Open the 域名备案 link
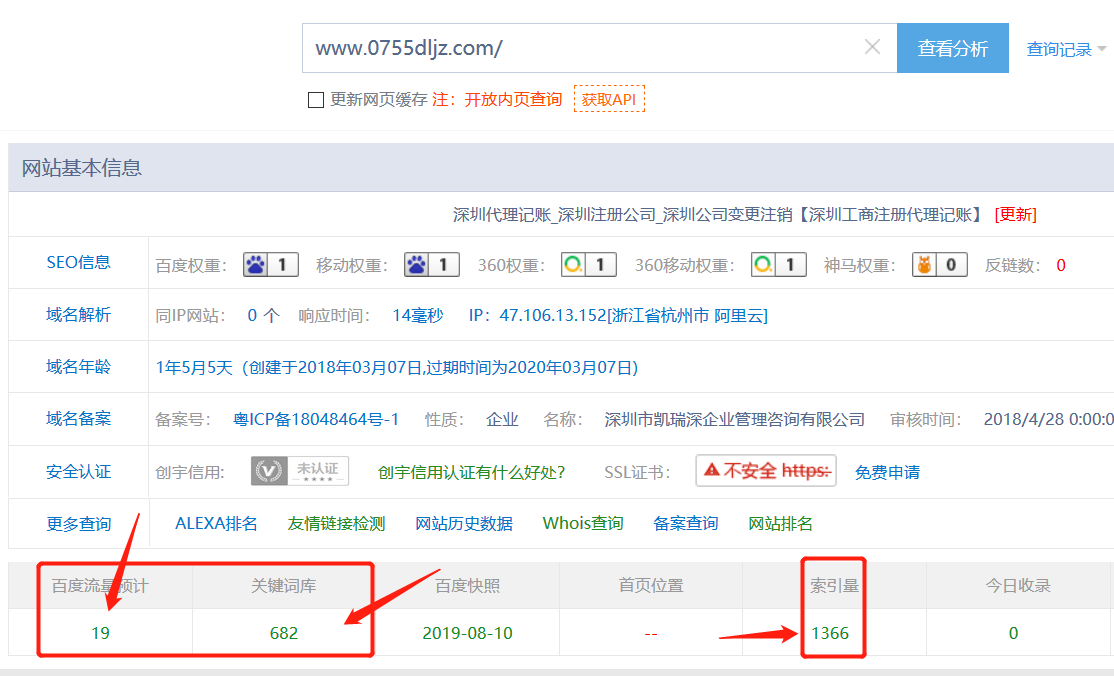The width and height of the screenshot is (1114, 676). coord(78,419)
